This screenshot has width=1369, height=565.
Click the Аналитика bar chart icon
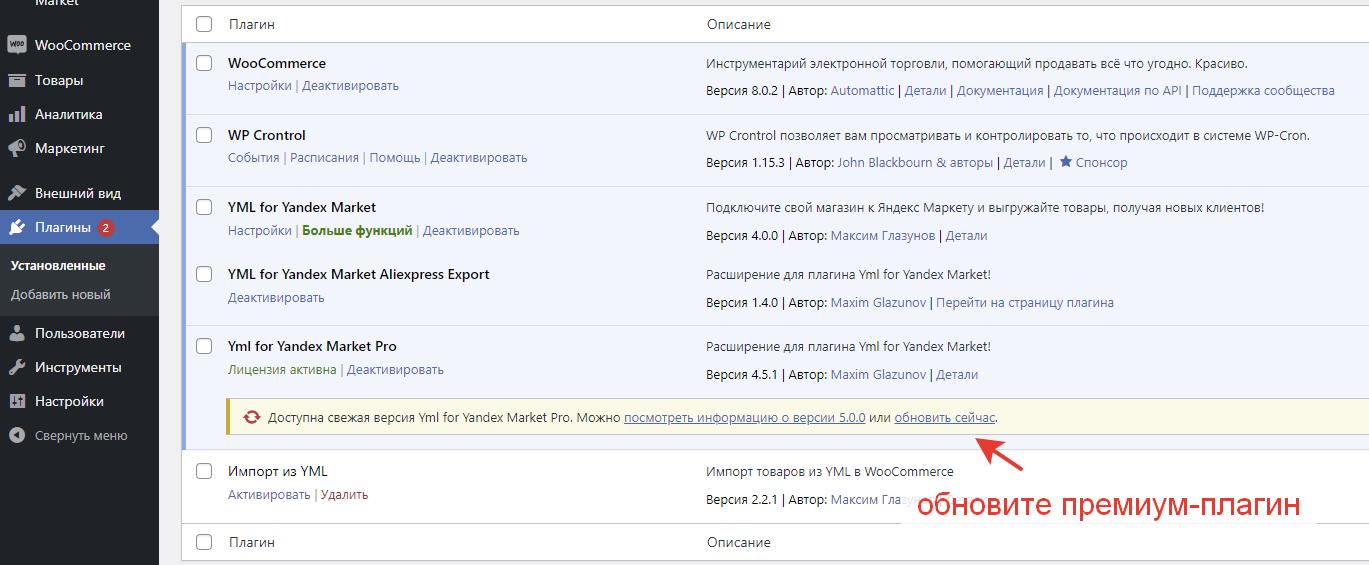coord(16,114)
